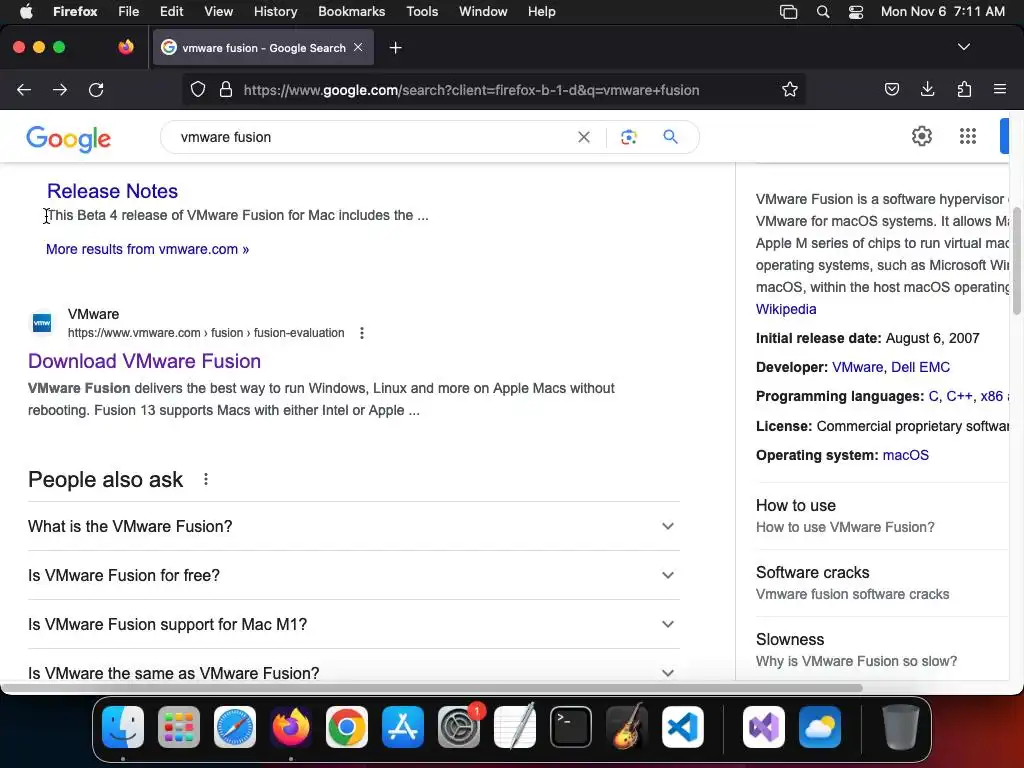Open Firefox View pinned icon
1024x768 pixels.
pyautogui.click(x=126, y=47)
